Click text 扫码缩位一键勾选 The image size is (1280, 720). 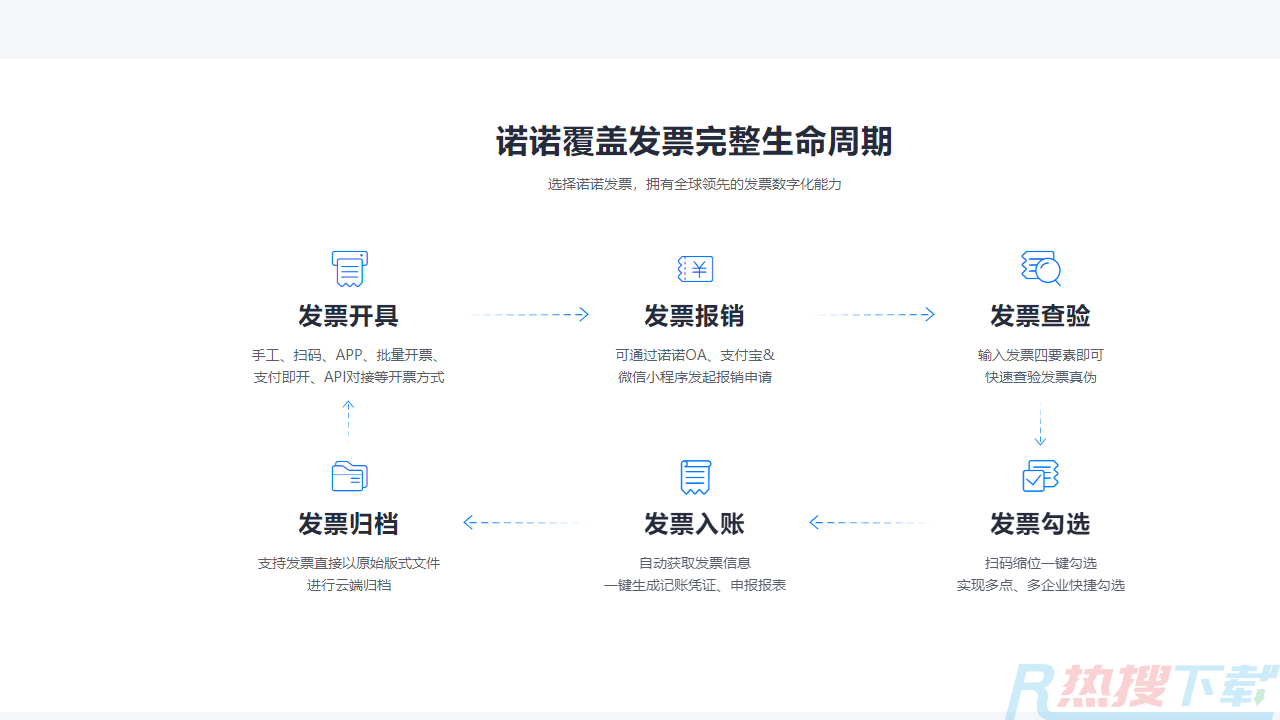click(1041, 563)
